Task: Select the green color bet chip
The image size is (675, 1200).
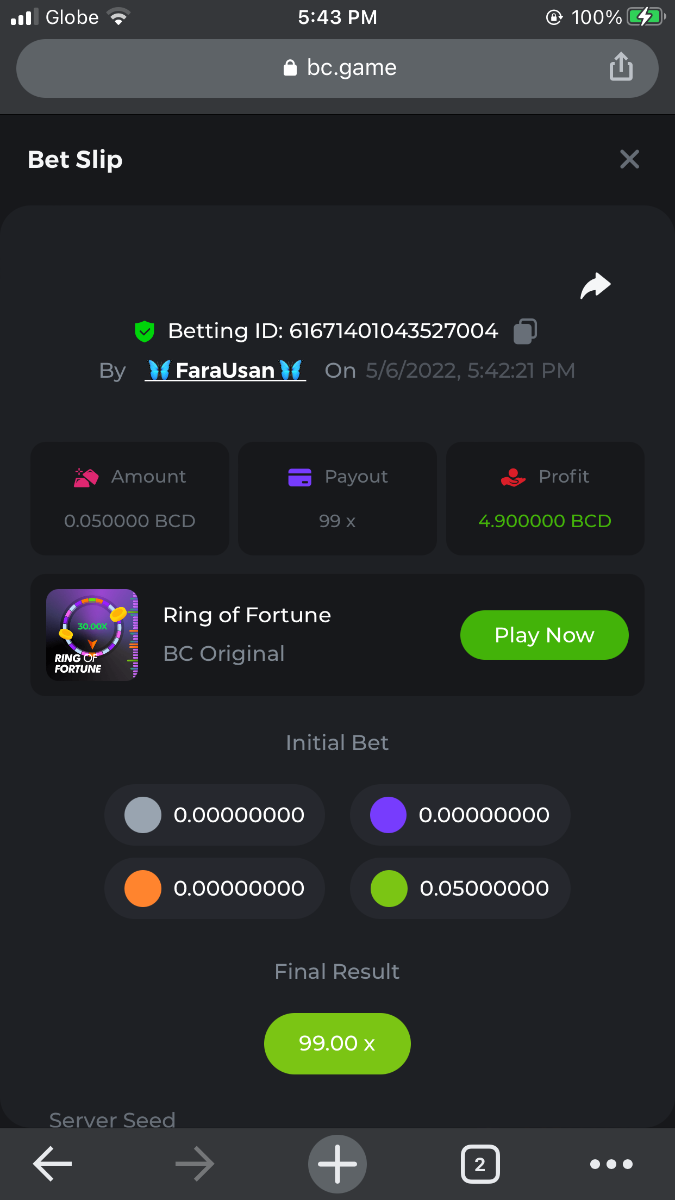Action: pos(388,888)
